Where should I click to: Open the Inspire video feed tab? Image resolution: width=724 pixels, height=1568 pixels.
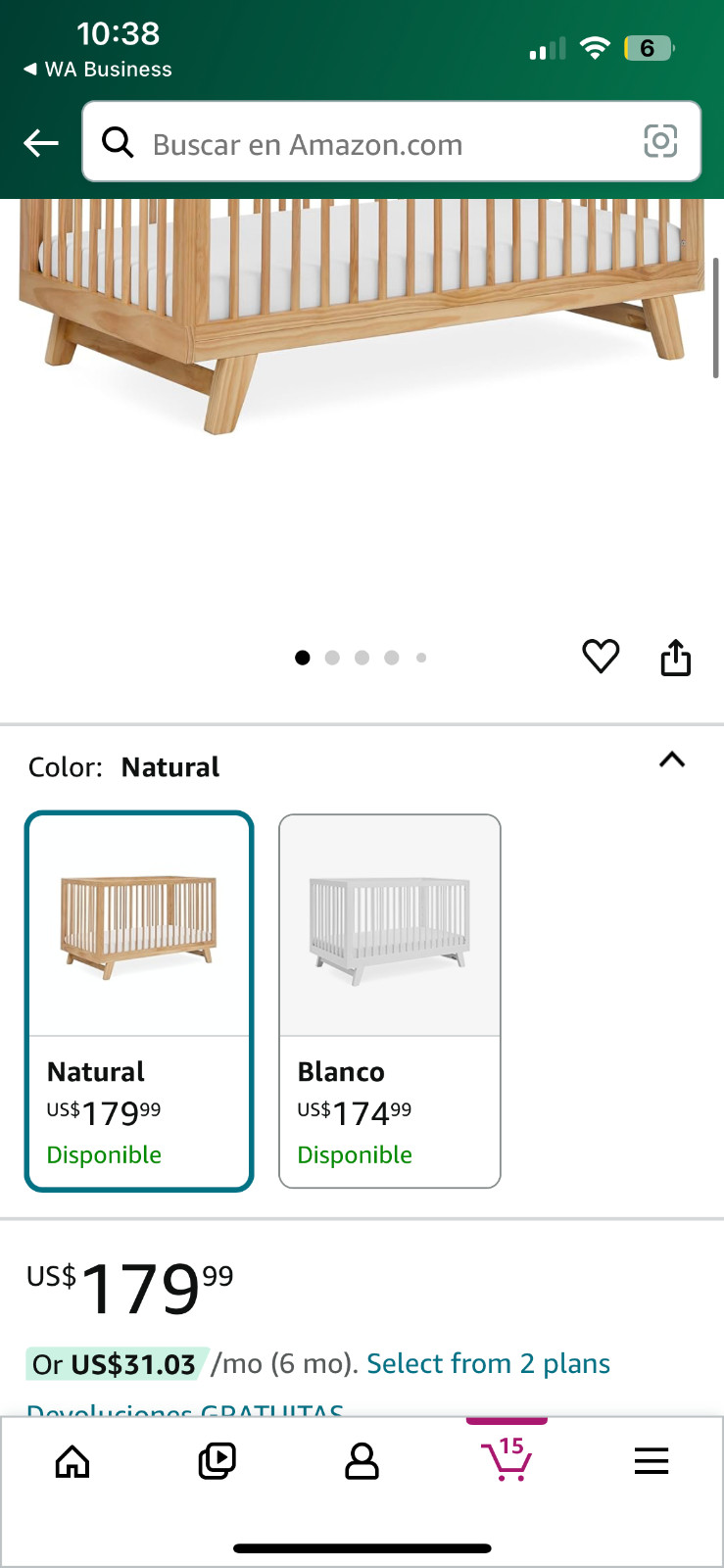(217, 1462)
